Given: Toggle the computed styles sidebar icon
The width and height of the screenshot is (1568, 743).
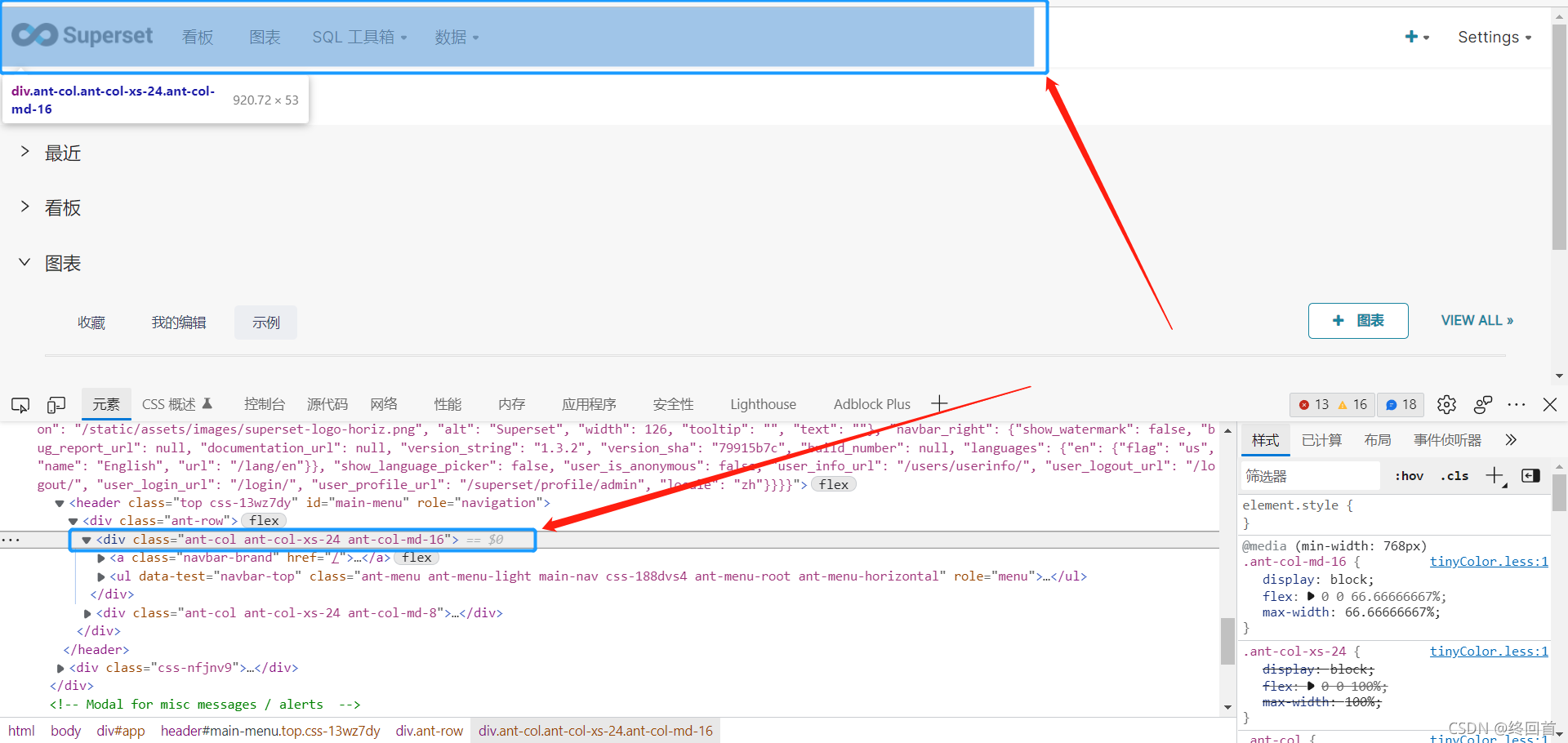Looking at the screenshot, I should pyautogui.click(x=1530, y=476).
